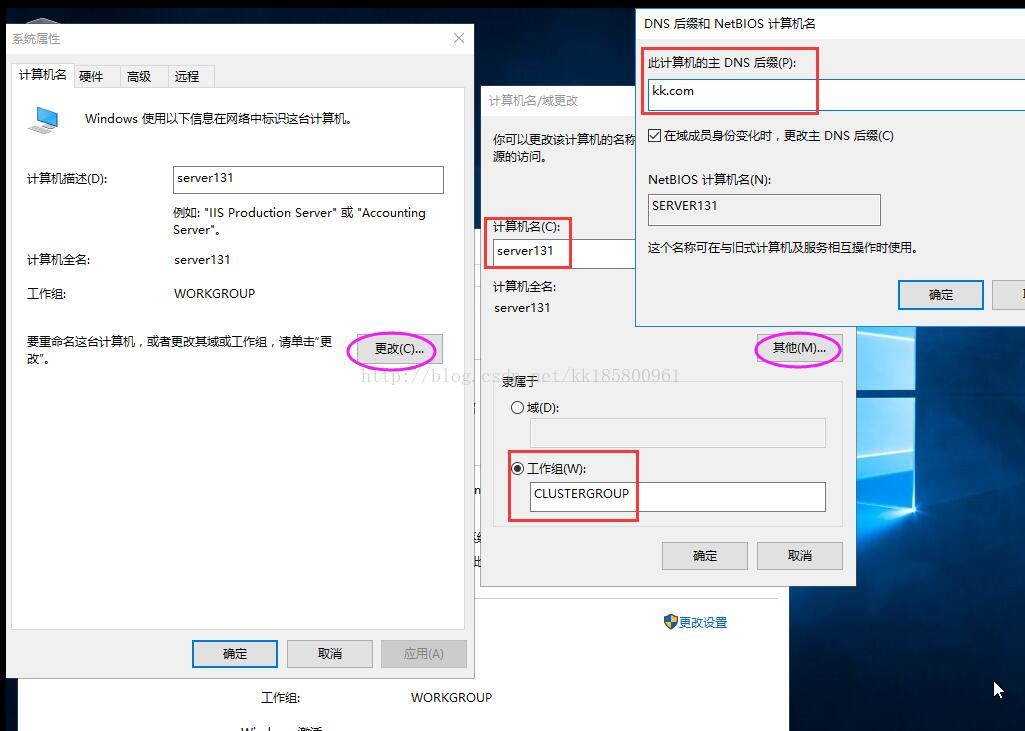Click the 更改设置 link

click(x=703, y=622)
